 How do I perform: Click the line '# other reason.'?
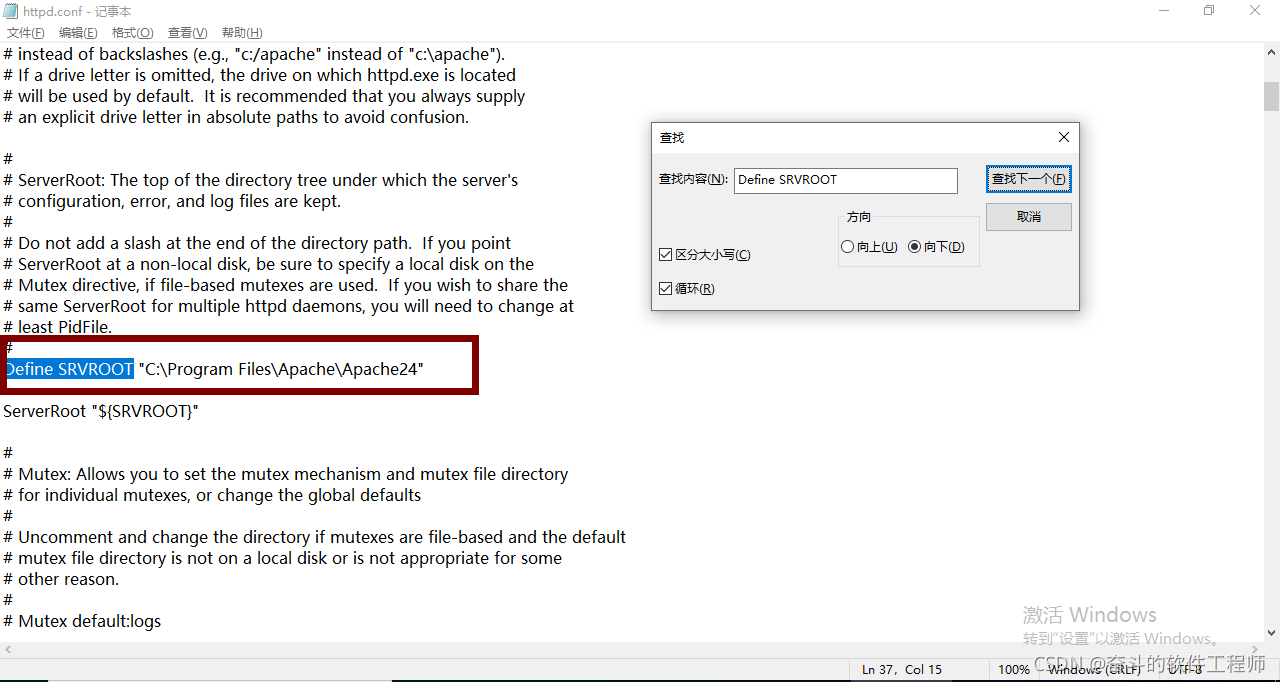click(61, 579)
